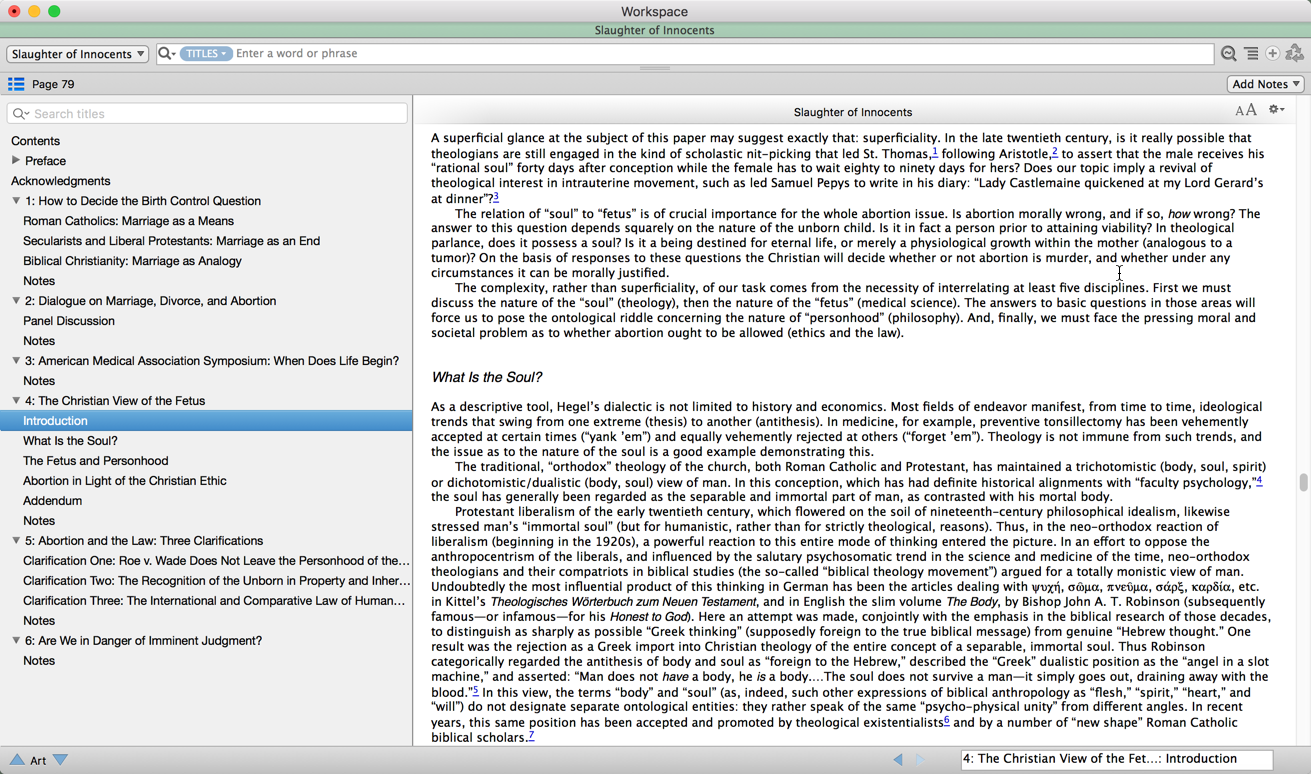Collapse chapter 2 Dialogue on Marriage
The width and height of the screenshot is (1311, 774).
[16, 301]
